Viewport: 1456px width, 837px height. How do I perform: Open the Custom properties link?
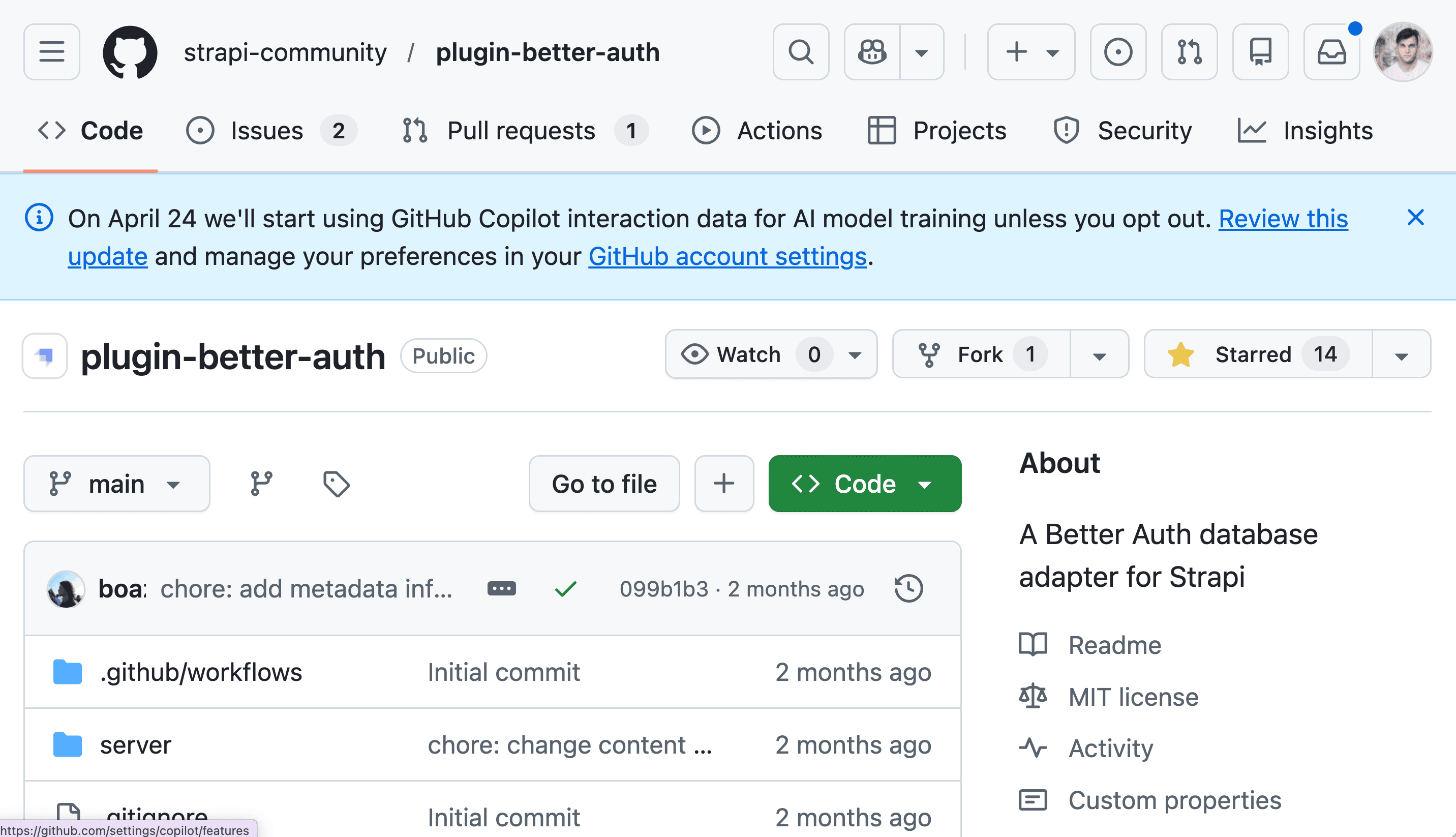1175,800
